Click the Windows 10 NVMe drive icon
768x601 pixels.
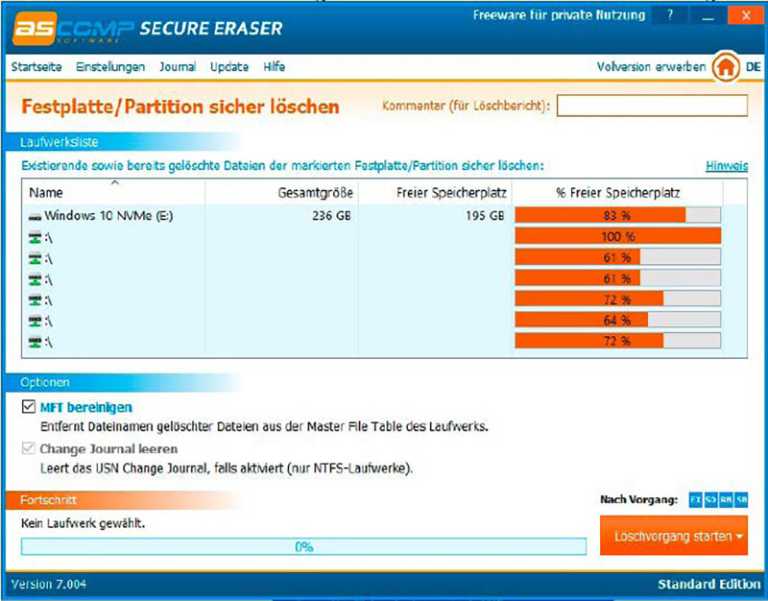click(35, 216)
